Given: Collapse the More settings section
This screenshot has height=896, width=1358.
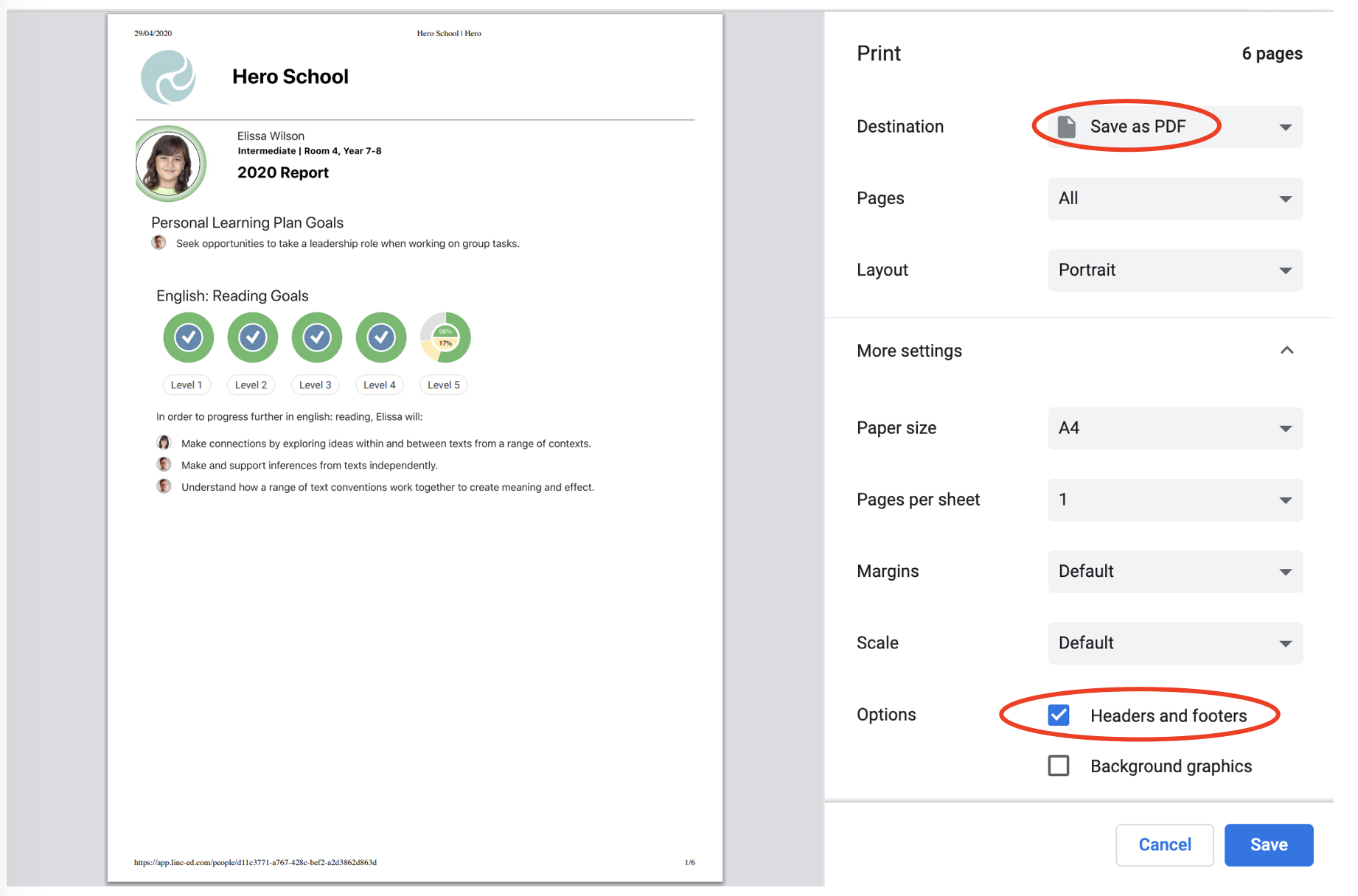Looking at the screenshot, I should [1286, 351].
